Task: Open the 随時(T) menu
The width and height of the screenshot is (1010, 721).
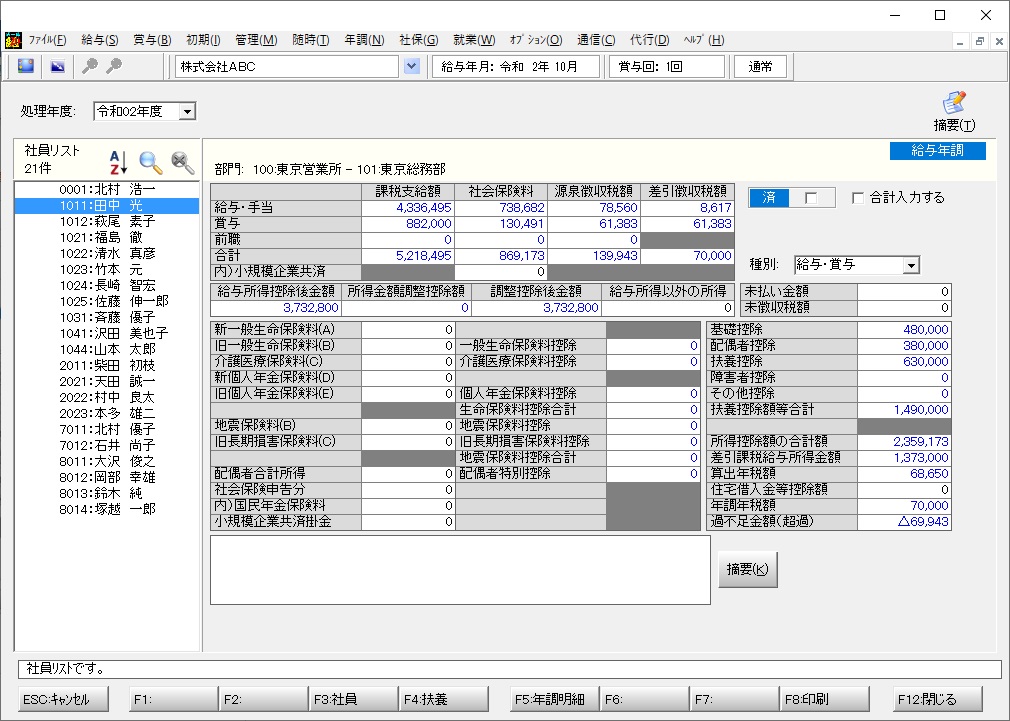Action: click(x=310, y=40)
